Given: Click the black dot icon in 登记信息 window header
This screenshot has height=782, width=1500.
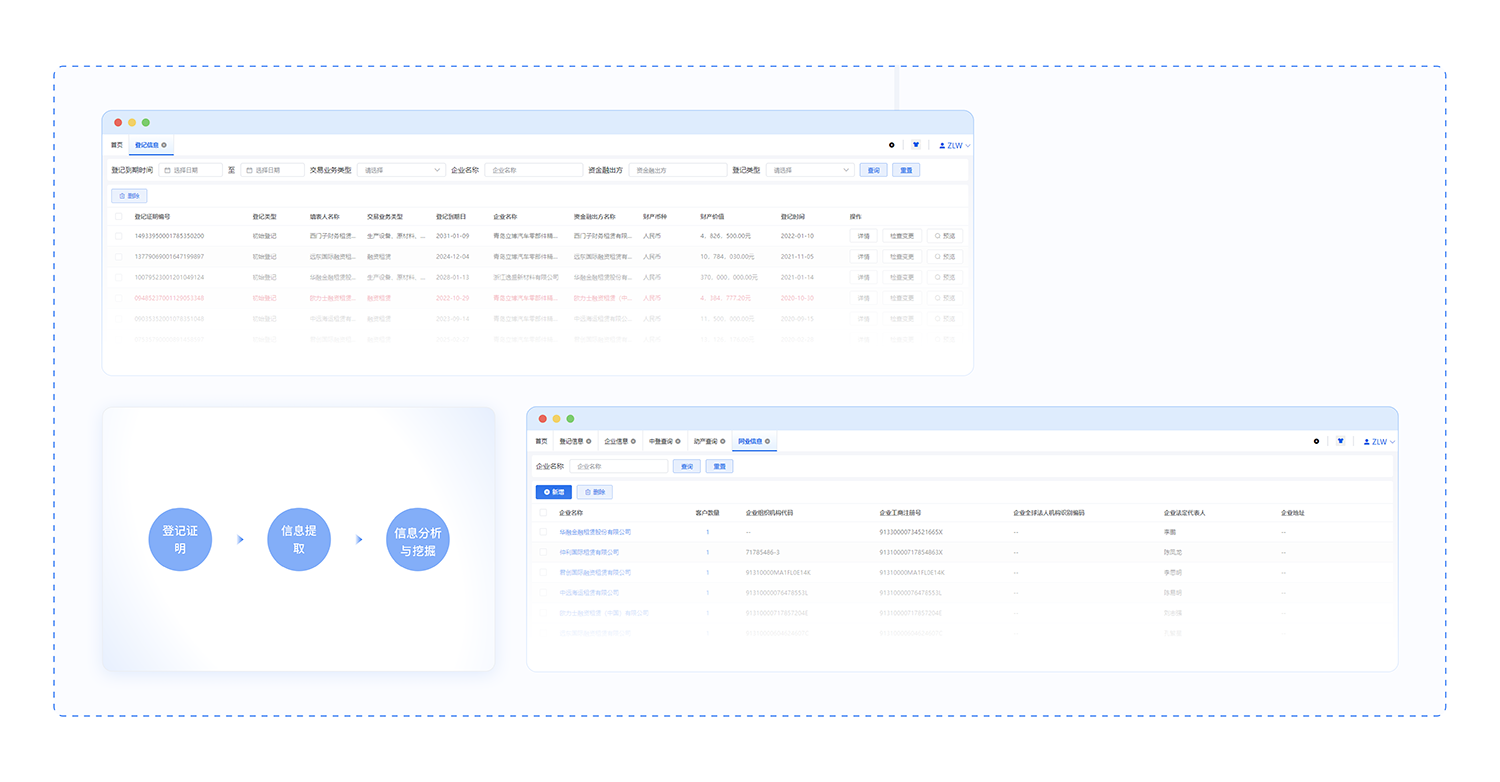Looking at the screenshot, I should click(x=892, y=145).
